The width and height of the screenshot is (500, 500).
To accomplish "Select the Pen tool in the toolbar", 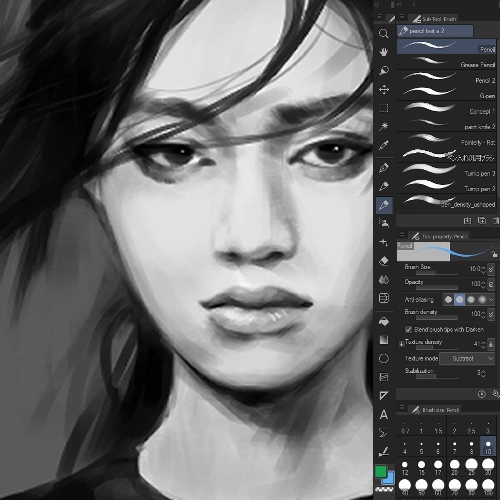I will 384,168.
